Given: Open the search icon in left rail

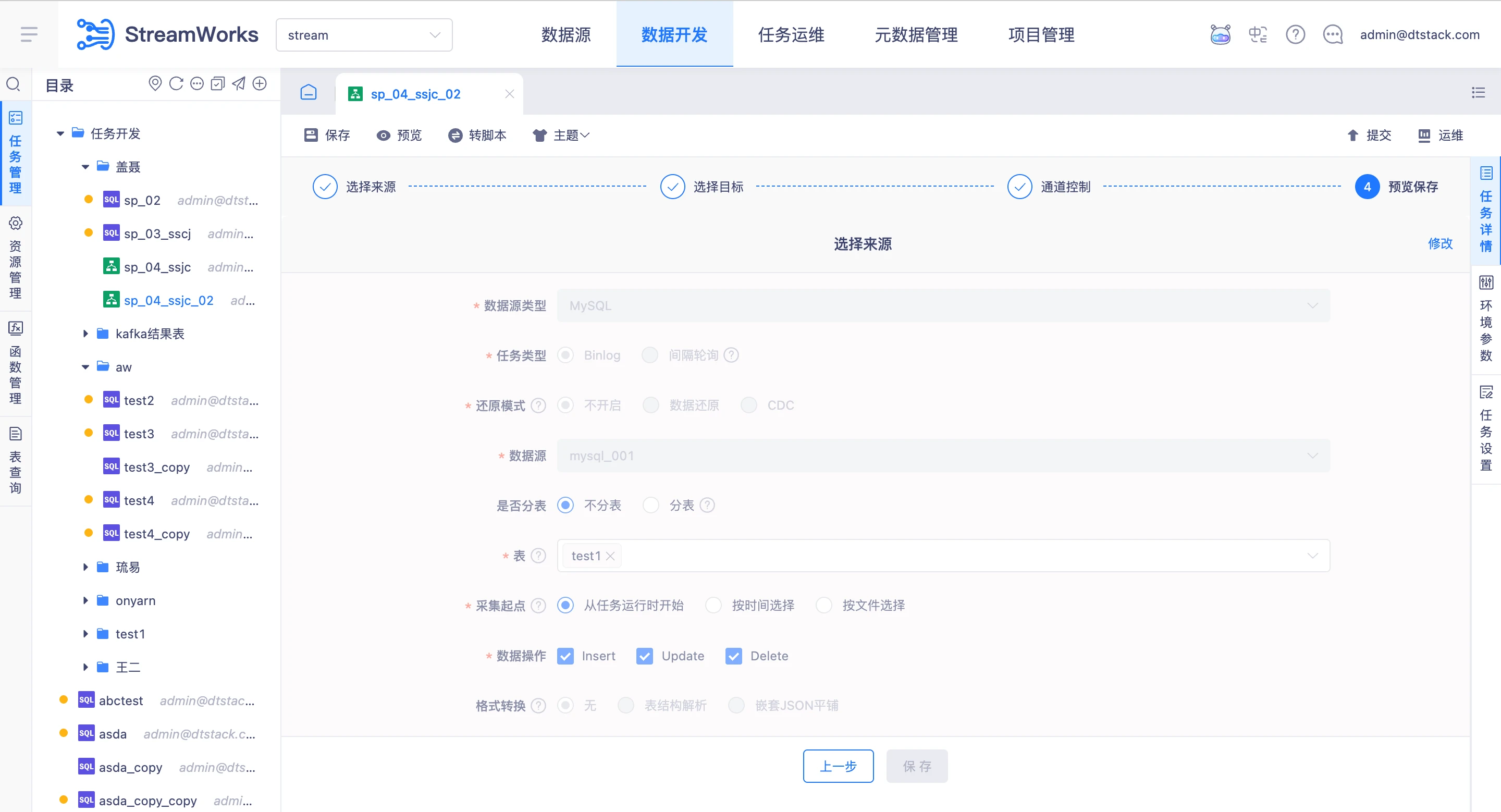Looking at the screenshot, I should 14,84.
